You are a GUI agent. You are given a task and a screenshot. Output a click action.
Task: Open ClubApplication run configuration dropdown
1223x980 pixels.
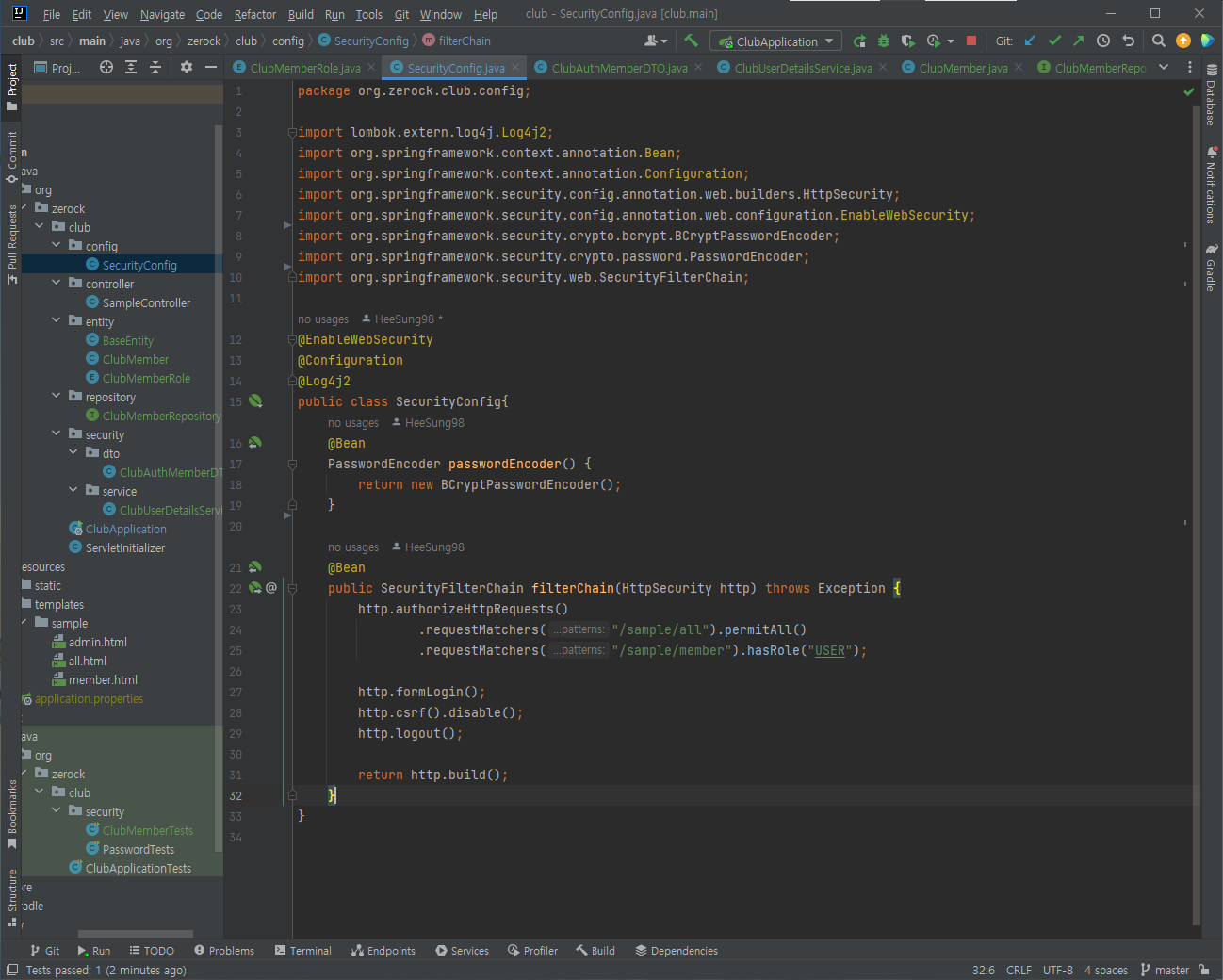click(776, 41)
